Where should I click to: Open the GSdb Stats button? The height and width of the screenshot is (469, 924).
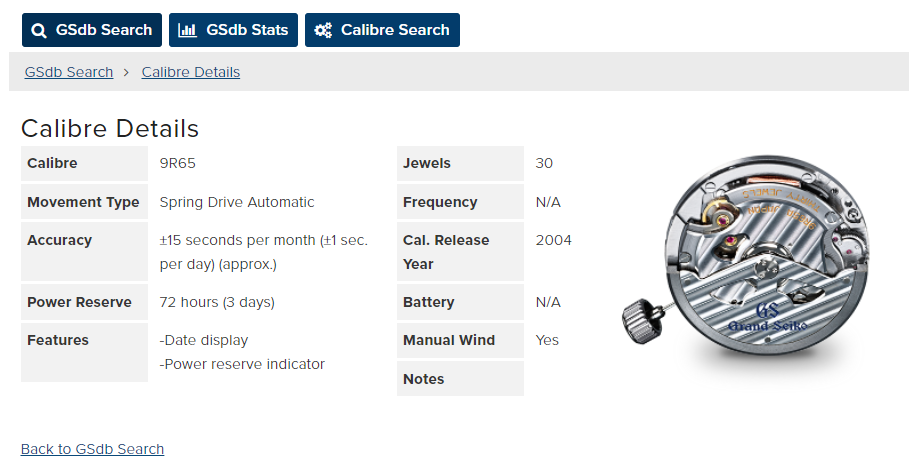tap(233, 30)
